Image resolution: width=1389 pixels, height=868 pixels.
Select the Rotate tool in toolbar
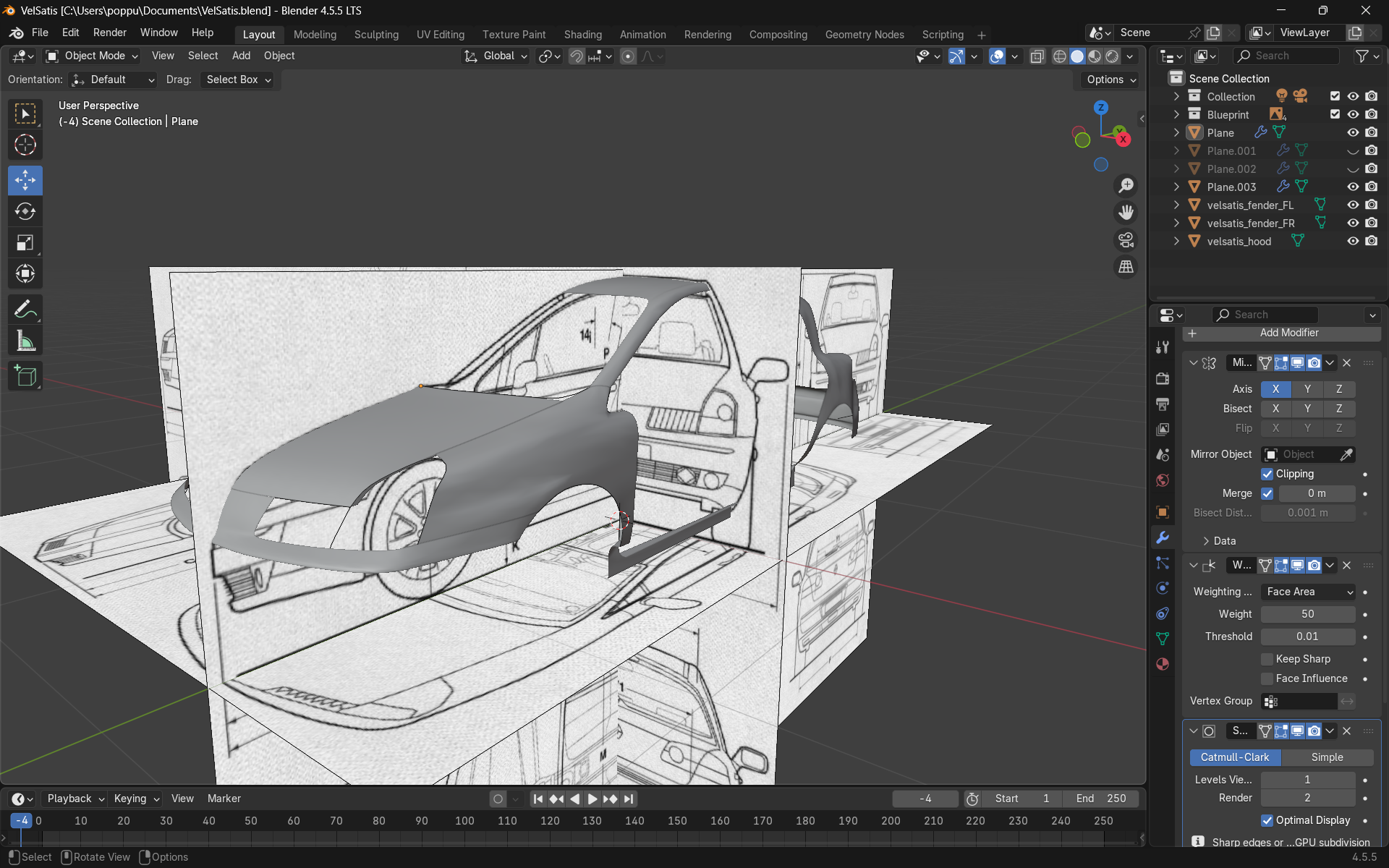(x=25, y=211)
